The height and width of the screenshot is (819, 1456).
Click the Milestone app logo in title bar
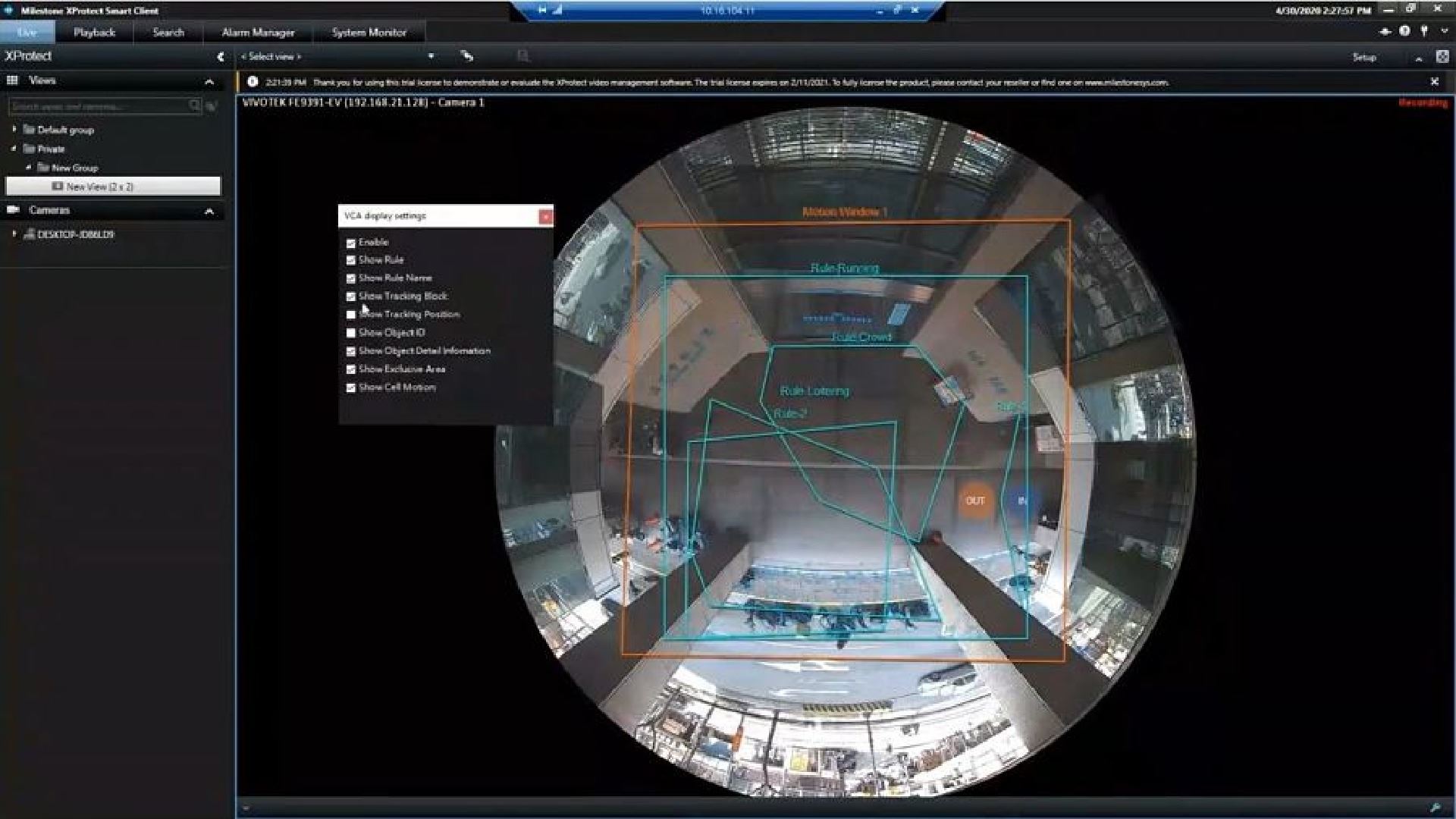coord(9,11)
